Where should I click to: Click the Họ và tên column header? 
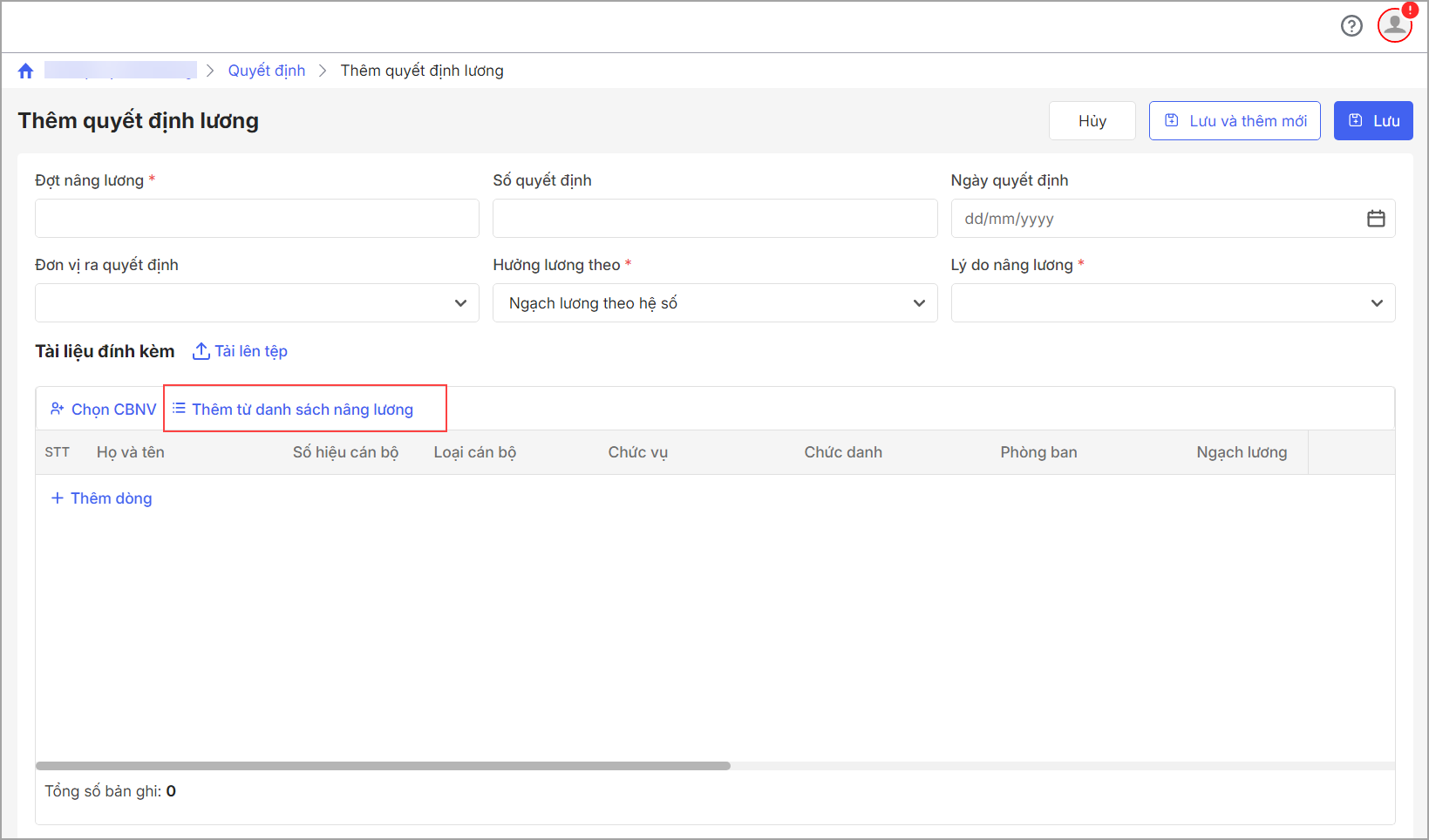tap(131, 452)
